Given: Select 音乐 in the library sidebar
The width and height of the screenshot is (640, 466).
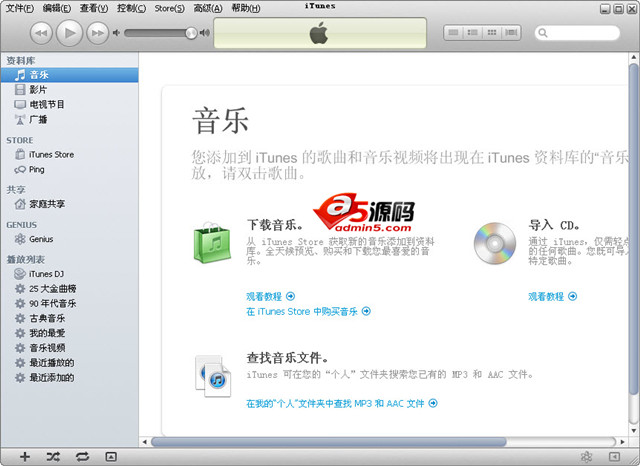Looking at the screenshot, I should tap(69, 75).
